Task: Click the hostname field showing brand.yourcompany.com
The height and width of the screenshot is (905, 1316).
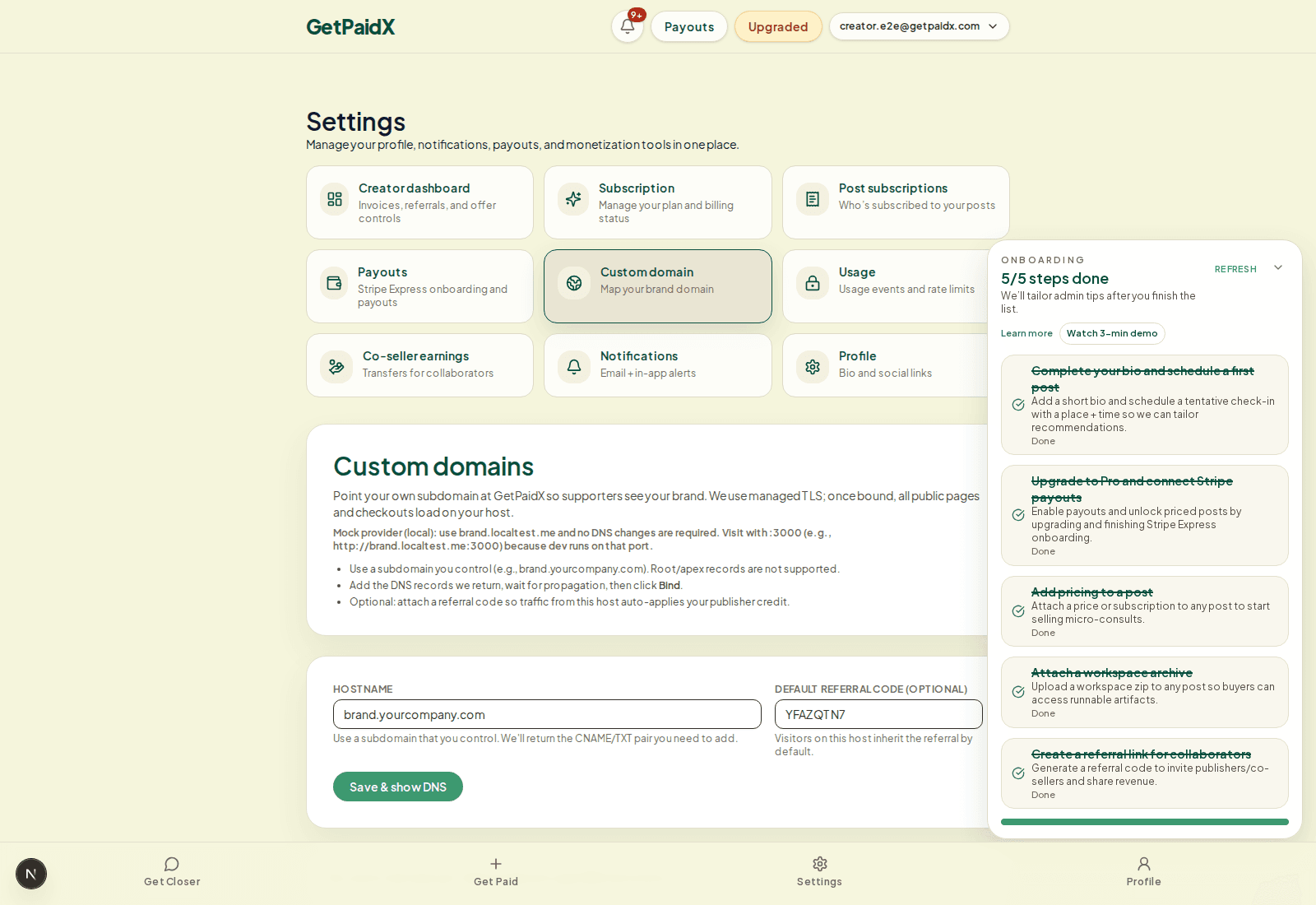Action: (x=546, y=714)
